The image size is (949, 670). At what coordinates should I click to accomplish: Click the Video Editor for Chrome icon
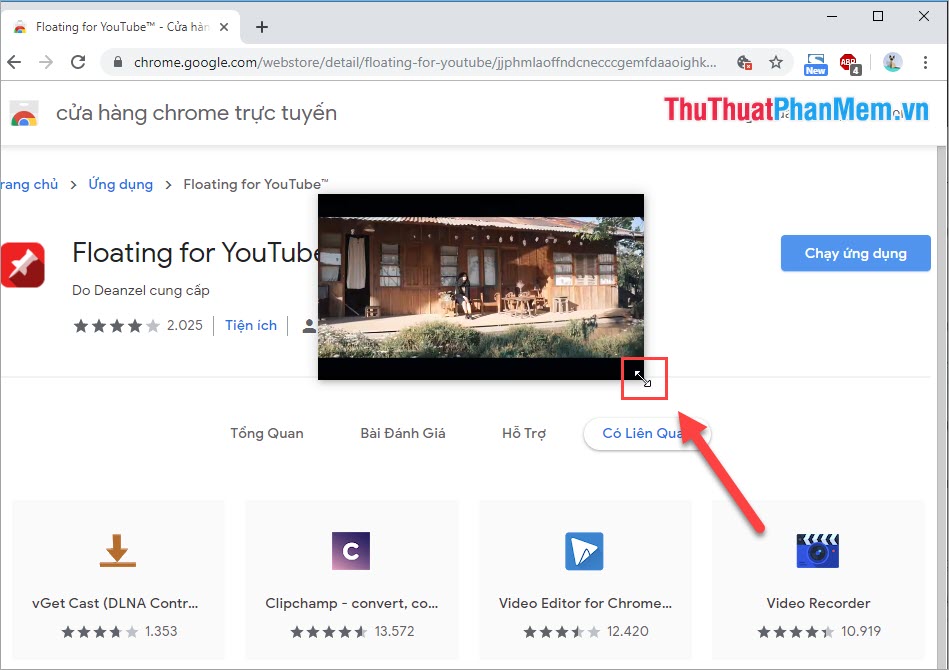(x=584, y=550)
